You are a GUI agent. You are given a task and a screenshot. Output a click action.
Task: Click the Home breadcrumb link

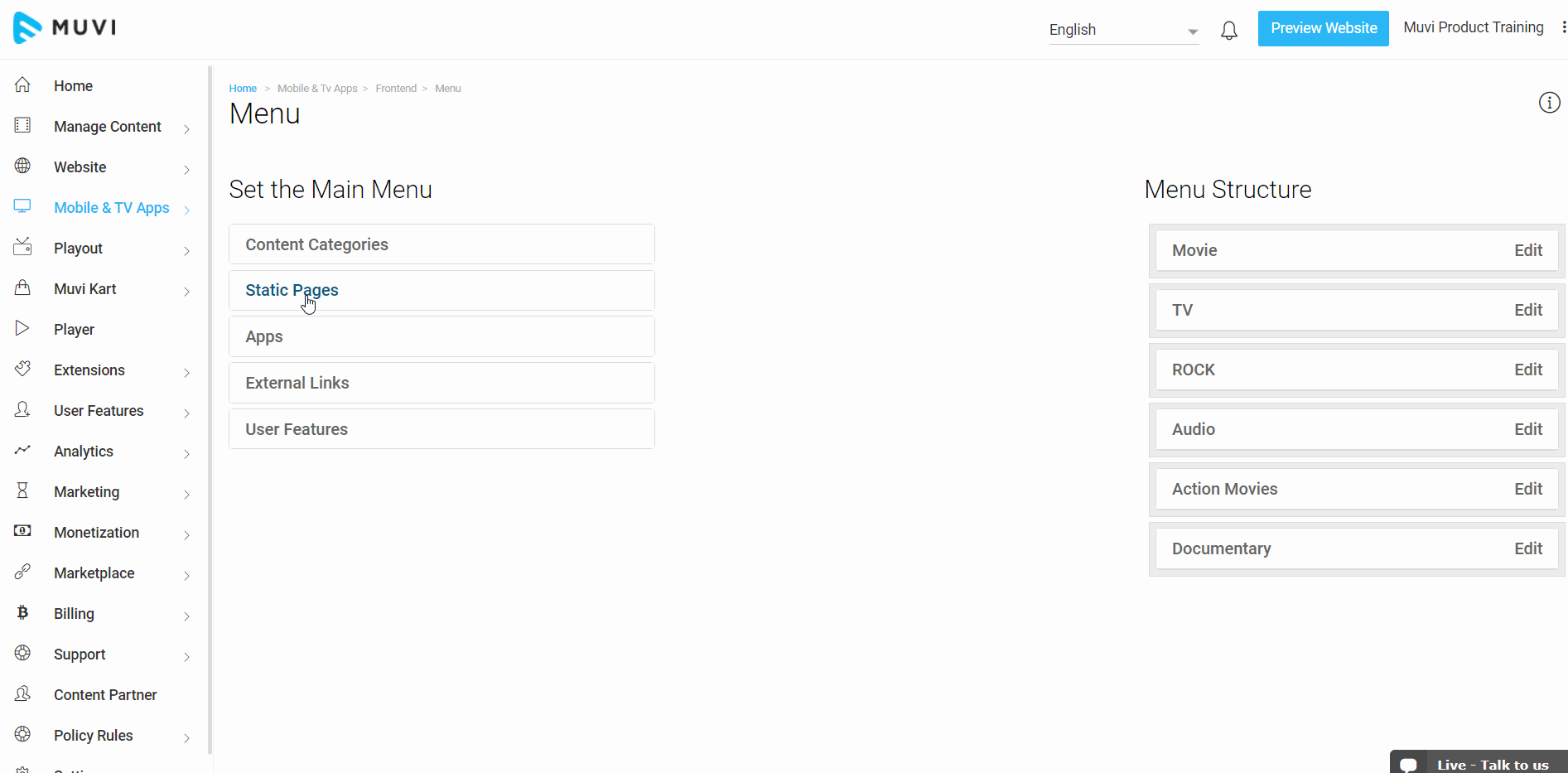click(243, 89)
